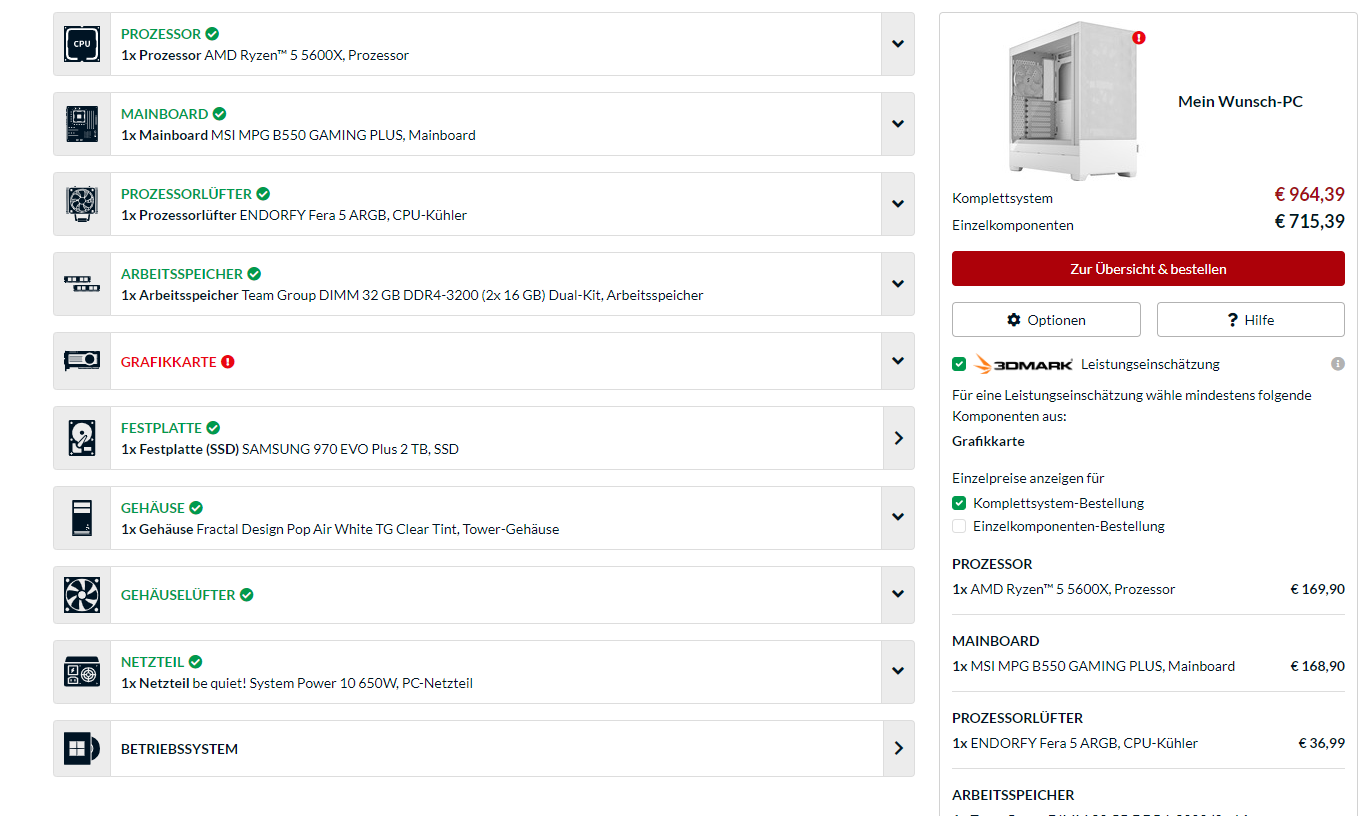
Task: Open the Betriebssystem section arrow
Action: (898, 749)
